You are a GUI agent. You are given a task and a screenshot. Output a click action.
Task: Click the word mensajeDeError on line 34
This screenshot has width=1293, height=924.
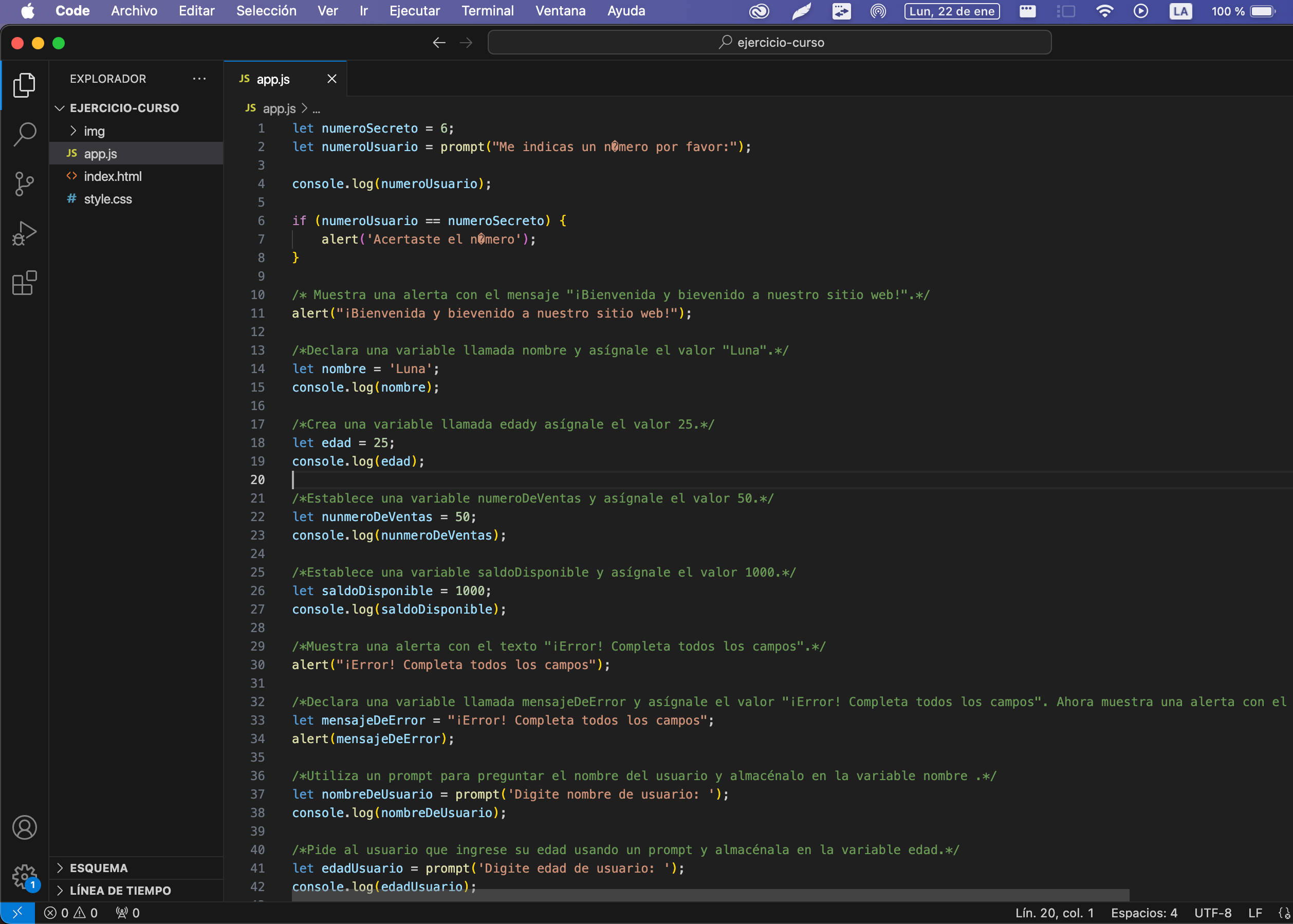[389, 738]
